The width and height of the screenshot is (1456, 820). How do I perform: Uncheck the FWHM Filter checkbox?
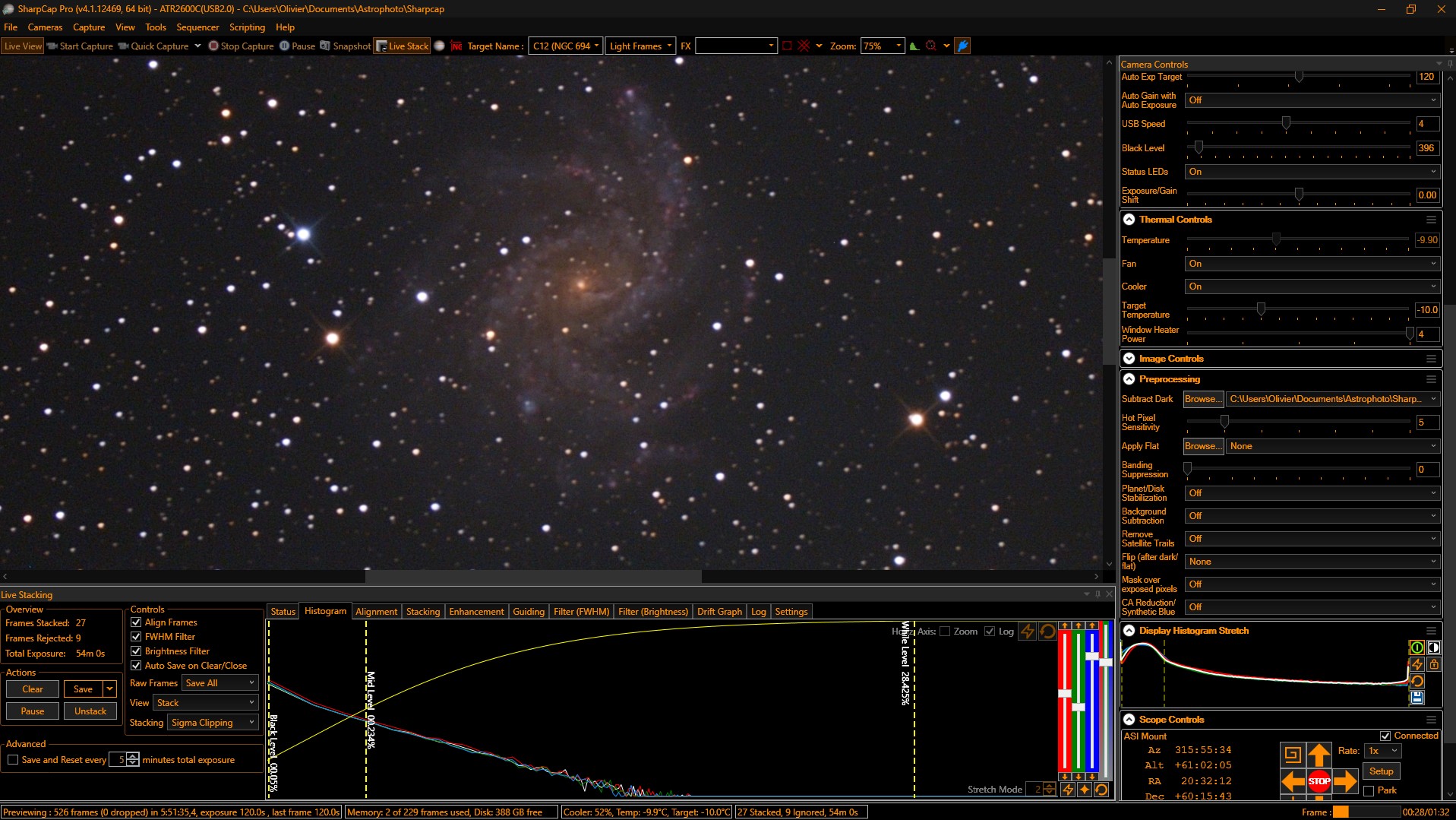(x=137, y=637)
